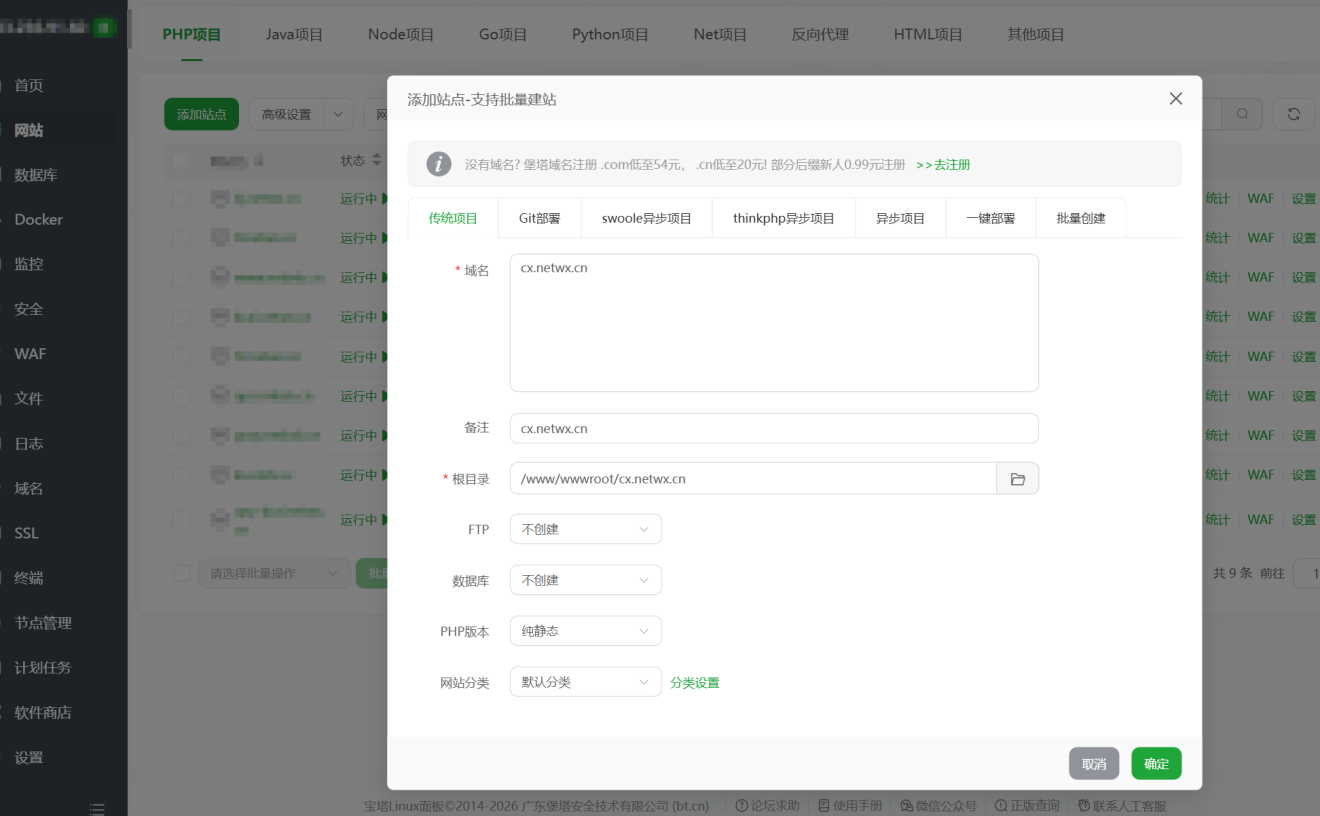This screenshot has height=816, width=1320.
Task: Click the sidebar collapse icon at bottom
Action: coord(97,807)
